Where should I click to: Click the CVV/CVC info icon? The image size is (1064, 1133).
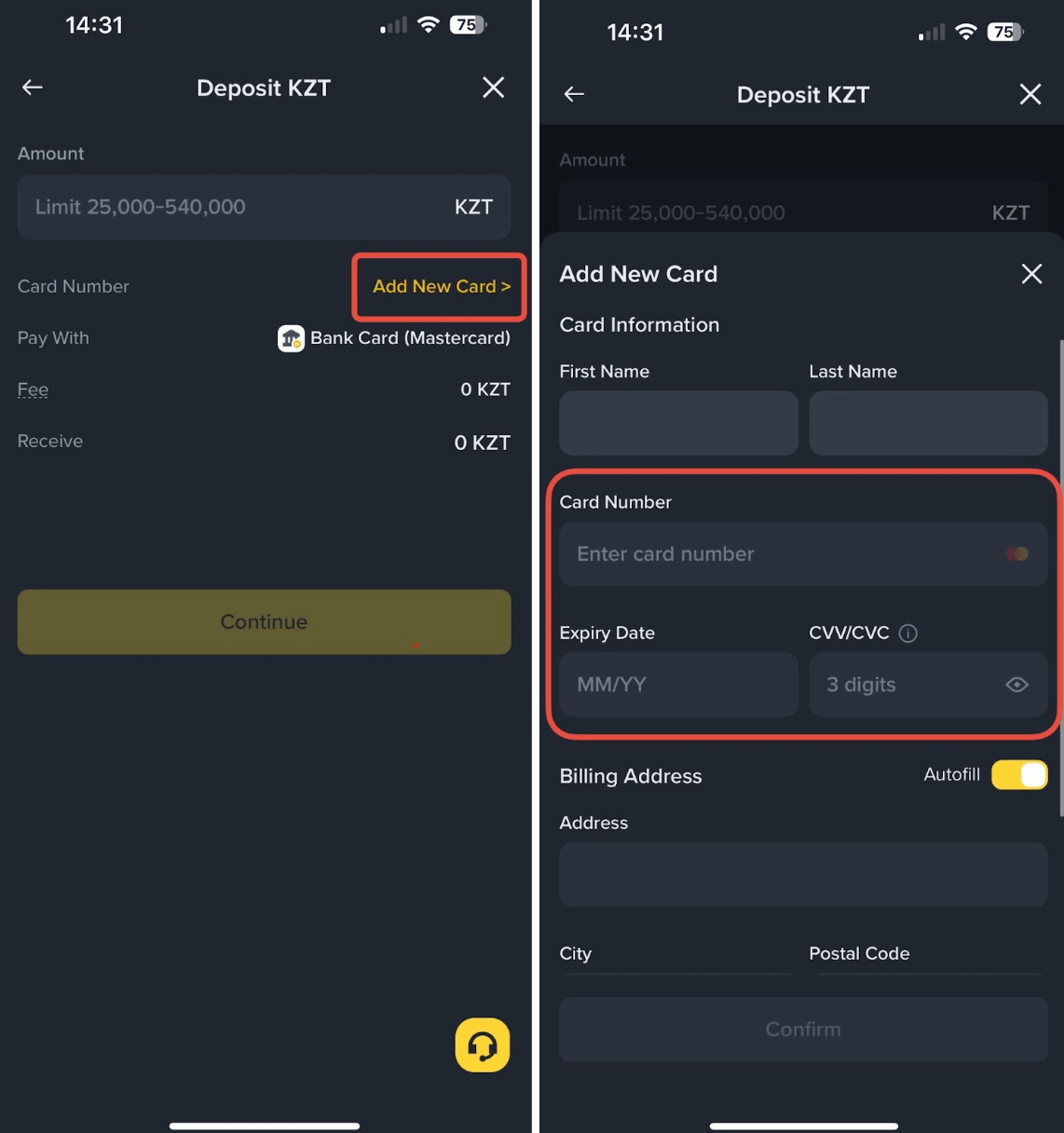[908, 634]
